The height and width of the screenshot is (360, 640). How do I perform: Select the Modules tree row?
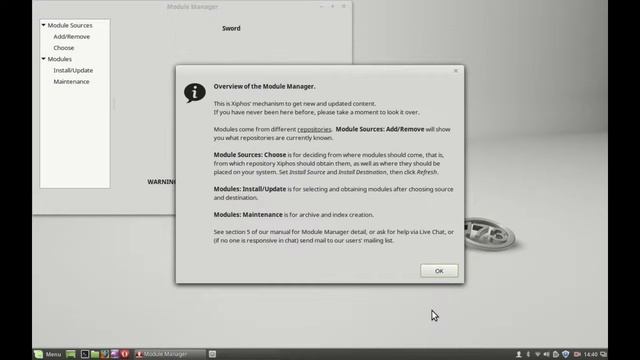75,59
